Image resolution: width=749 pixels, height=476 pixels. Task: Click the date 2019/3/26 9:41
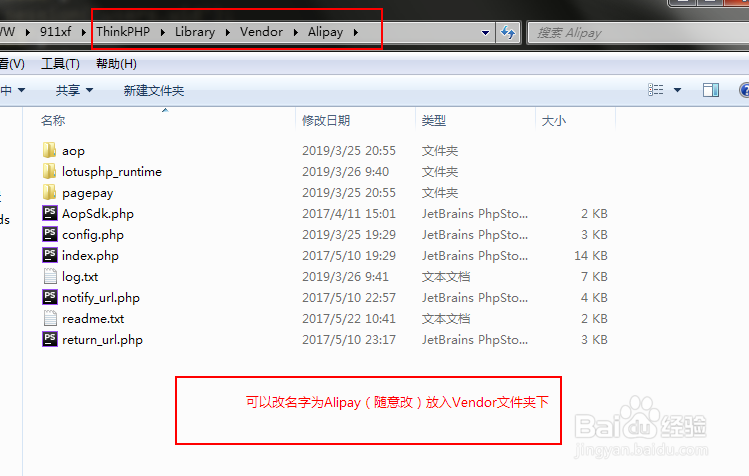pos(345,277)
